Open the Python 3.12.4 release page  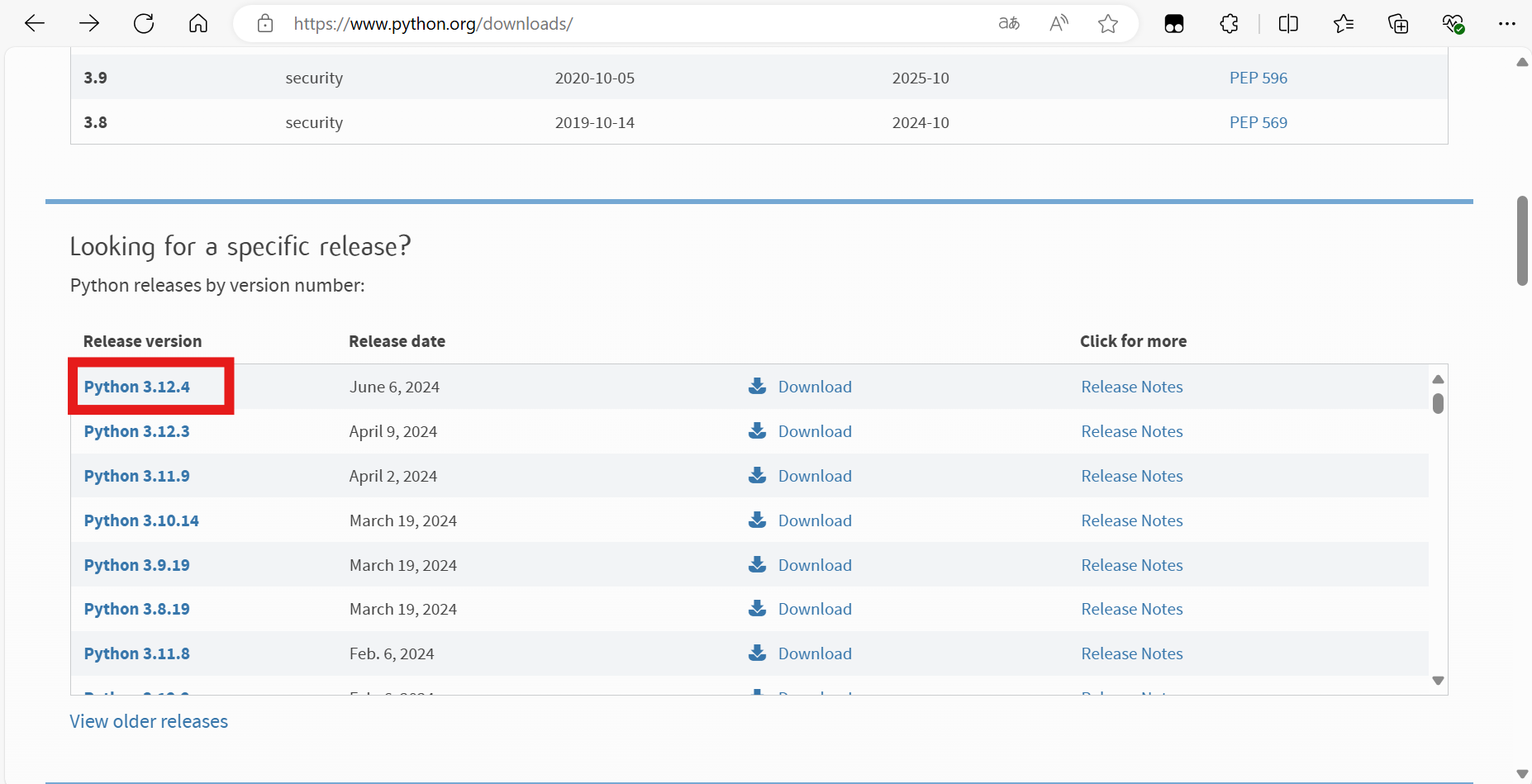(137, 387)
